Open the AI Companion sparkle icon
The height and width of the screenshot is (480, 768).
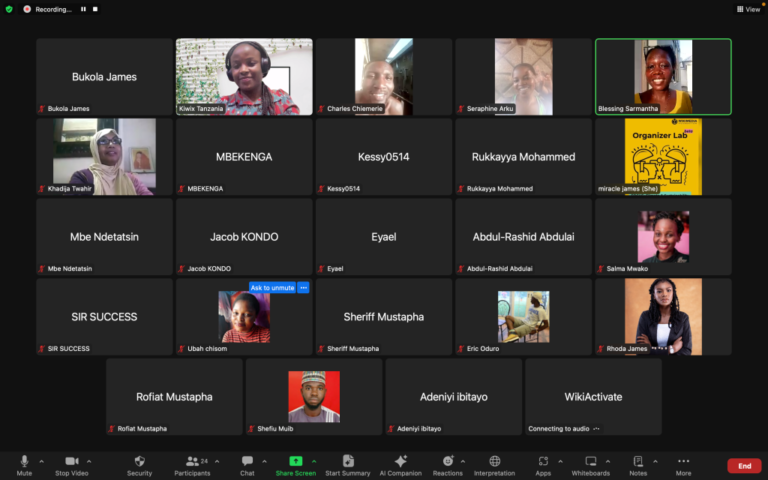(x=401, y=461)
